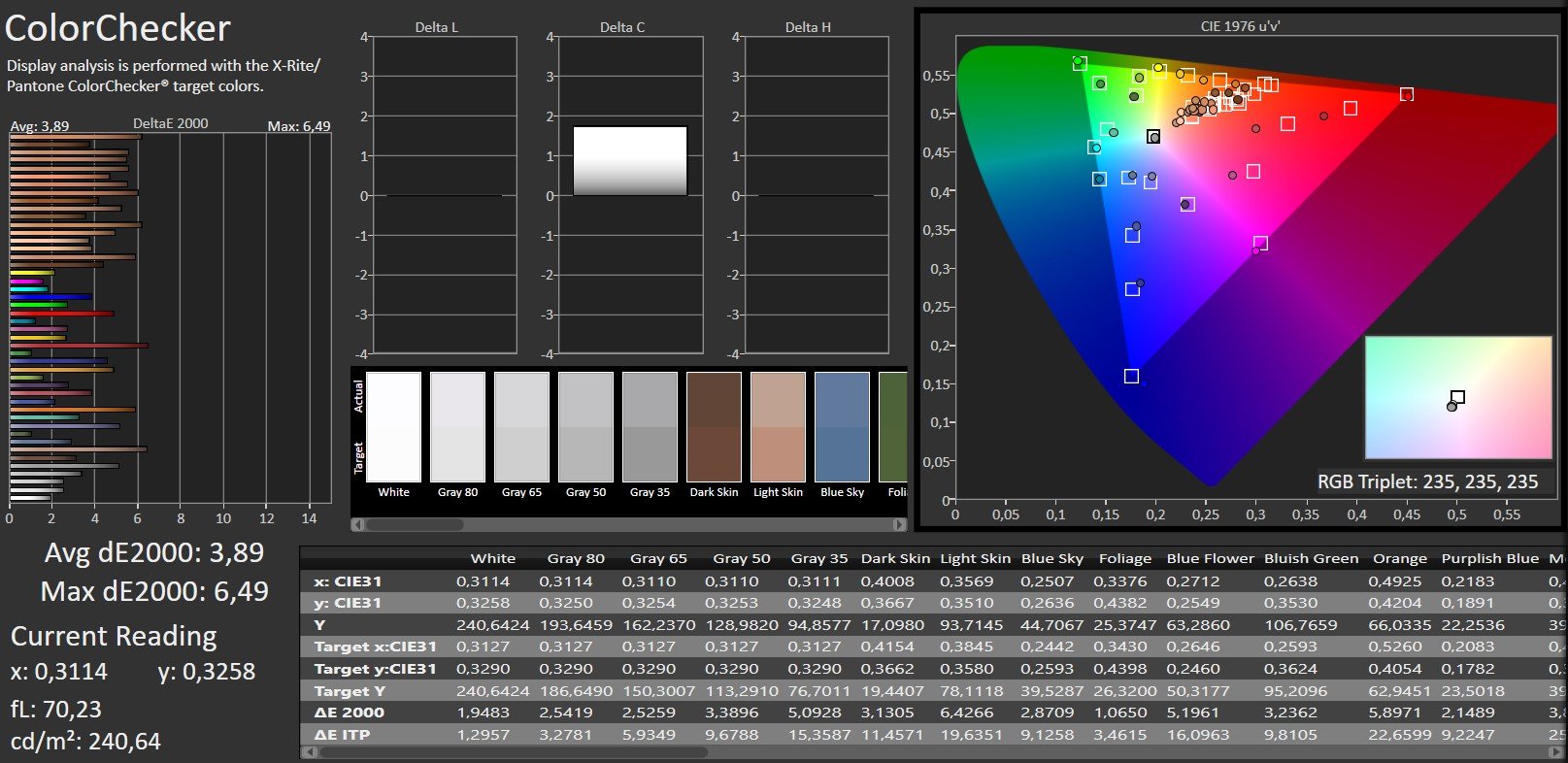The image size is (1568, 763).
Task: Click the 'Target y:CIE31' row label
Action: pos(375,669)
